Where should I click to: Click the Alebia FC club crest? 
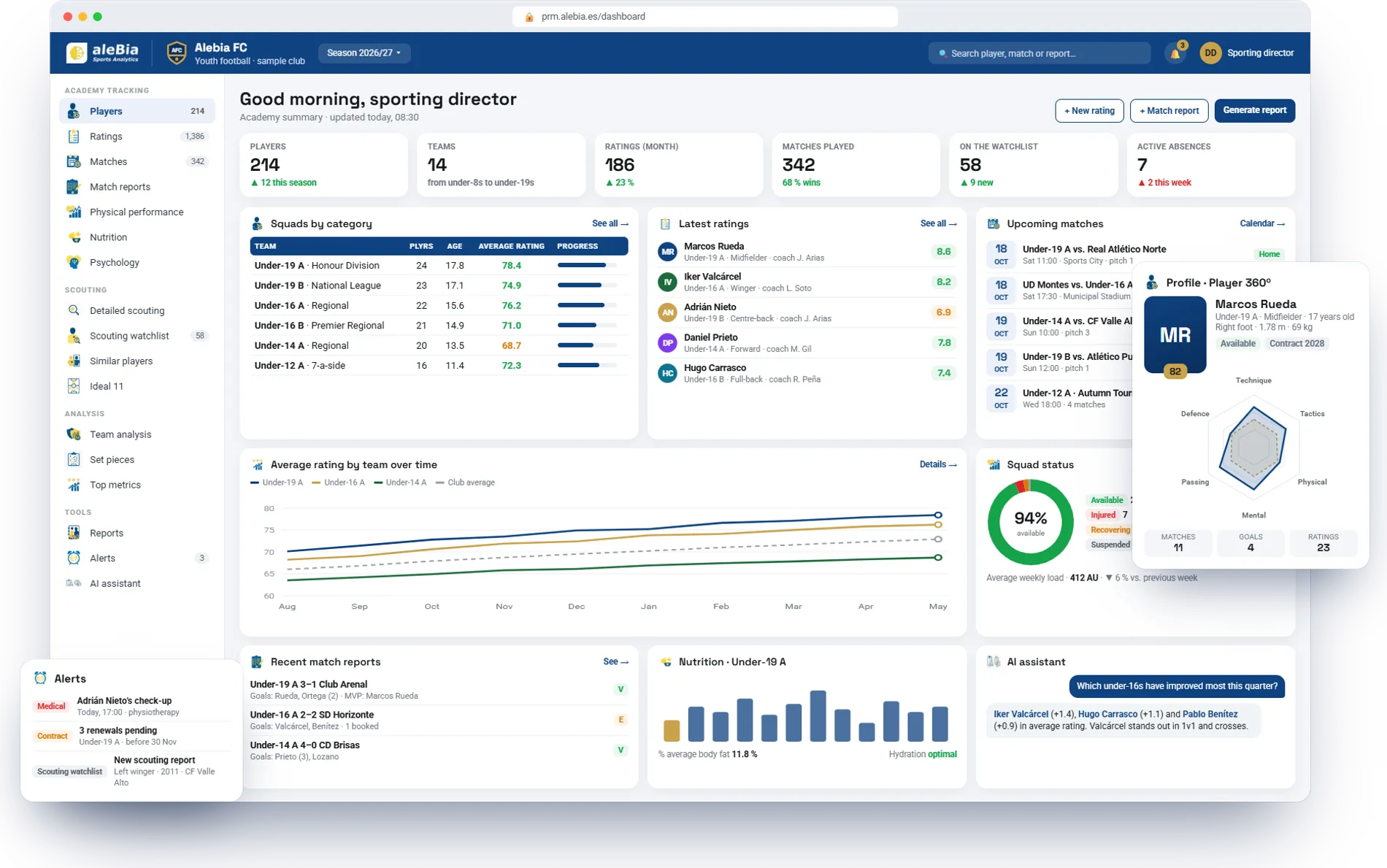coord(176,53)
